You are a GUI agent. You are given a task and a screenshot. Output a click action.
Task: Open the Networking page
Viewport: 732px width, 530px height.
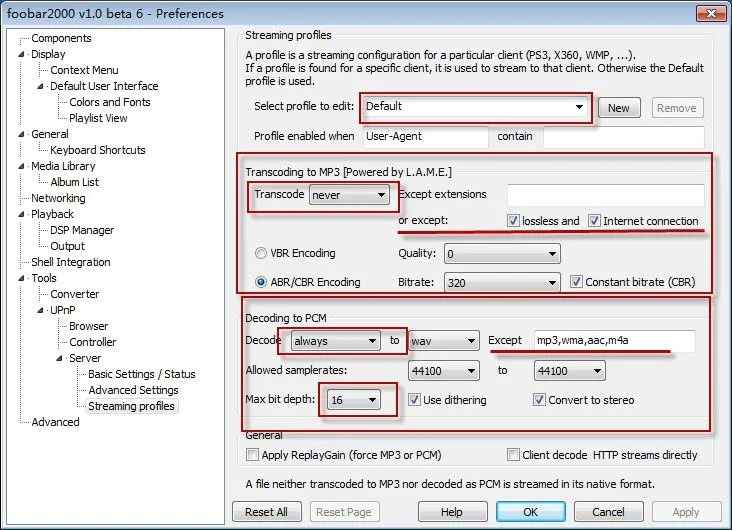point(58,198)
